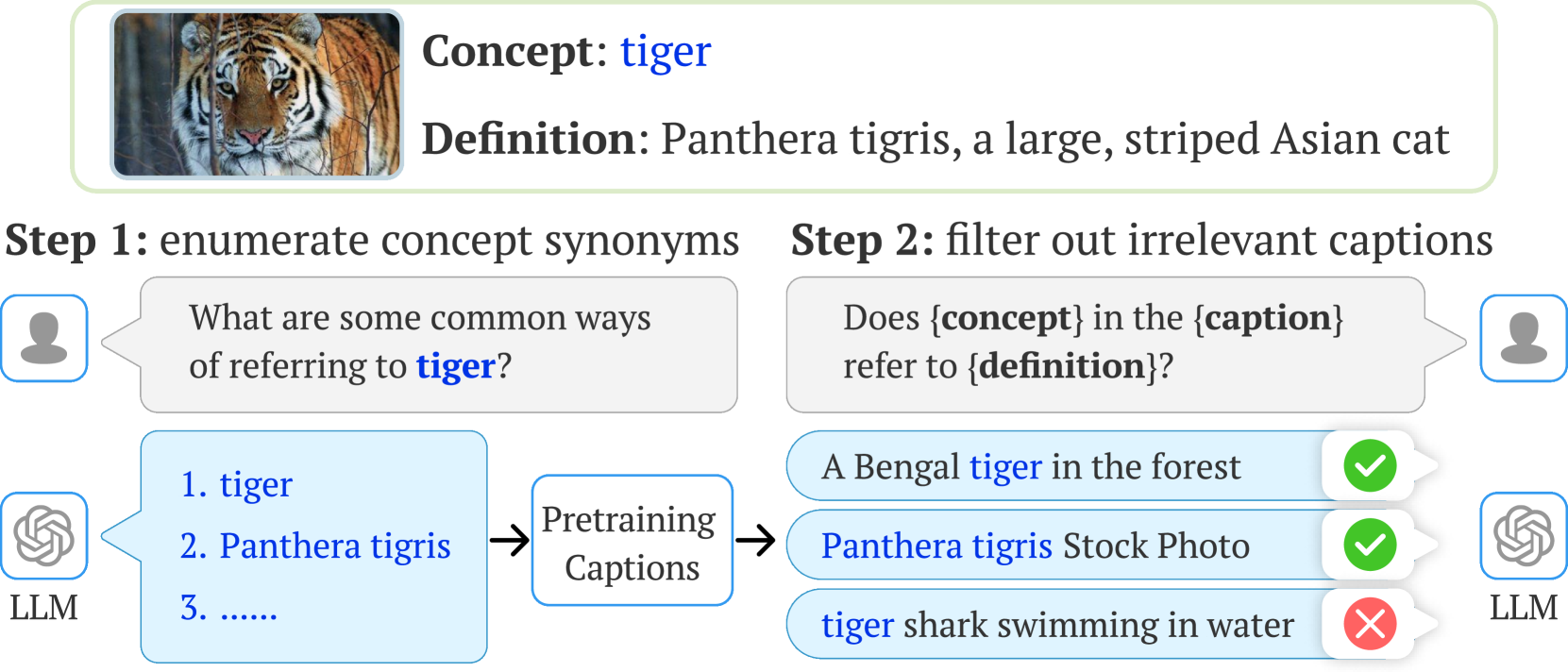Click the 'Step 2: filter out irrelevant captions' heading
Viewport: 1568px width, 672px height.
(x=1141, y=241)
